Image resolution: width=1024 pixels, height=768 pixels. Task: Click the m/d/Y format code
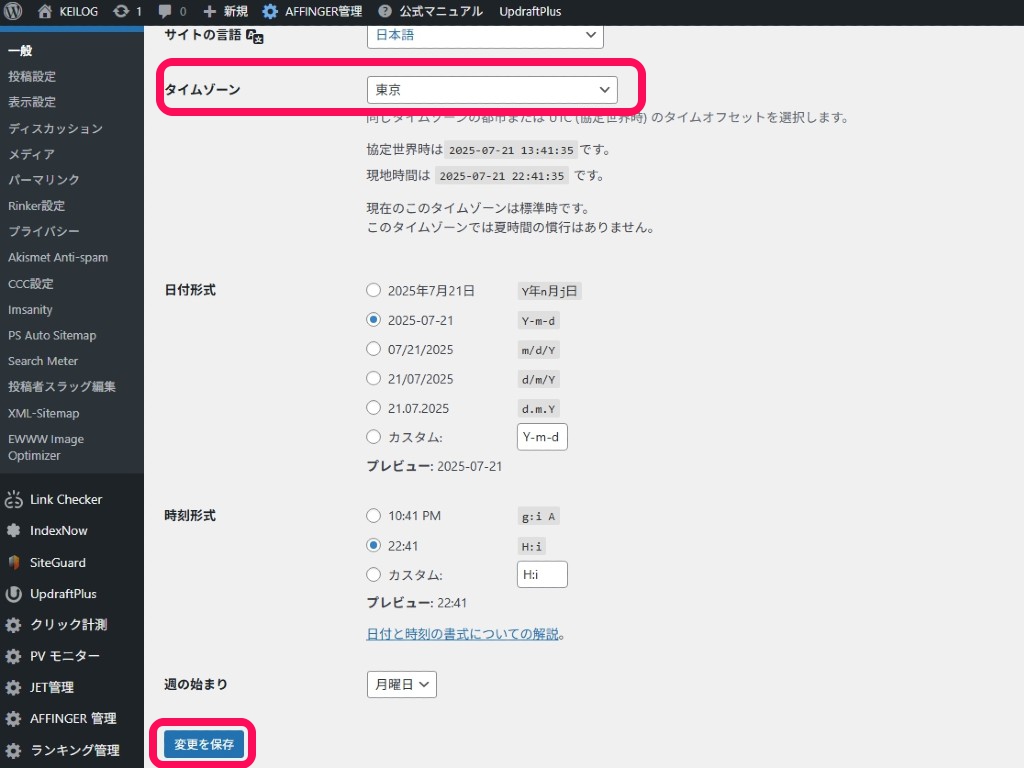click(538, 350)
